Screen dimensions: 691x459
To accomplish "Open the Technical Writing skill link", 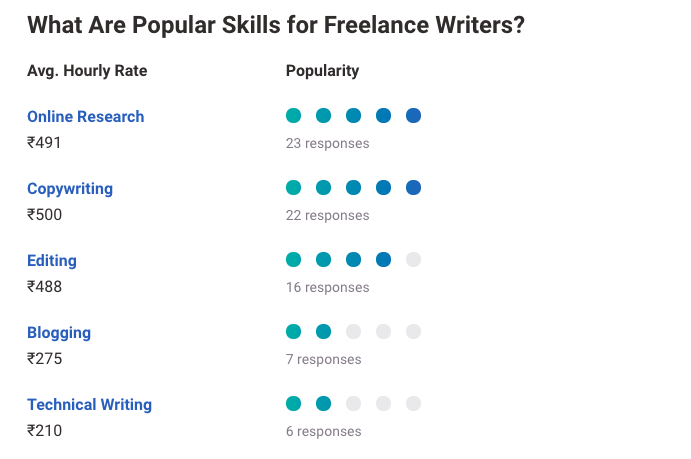I will (x=89, y=405).
